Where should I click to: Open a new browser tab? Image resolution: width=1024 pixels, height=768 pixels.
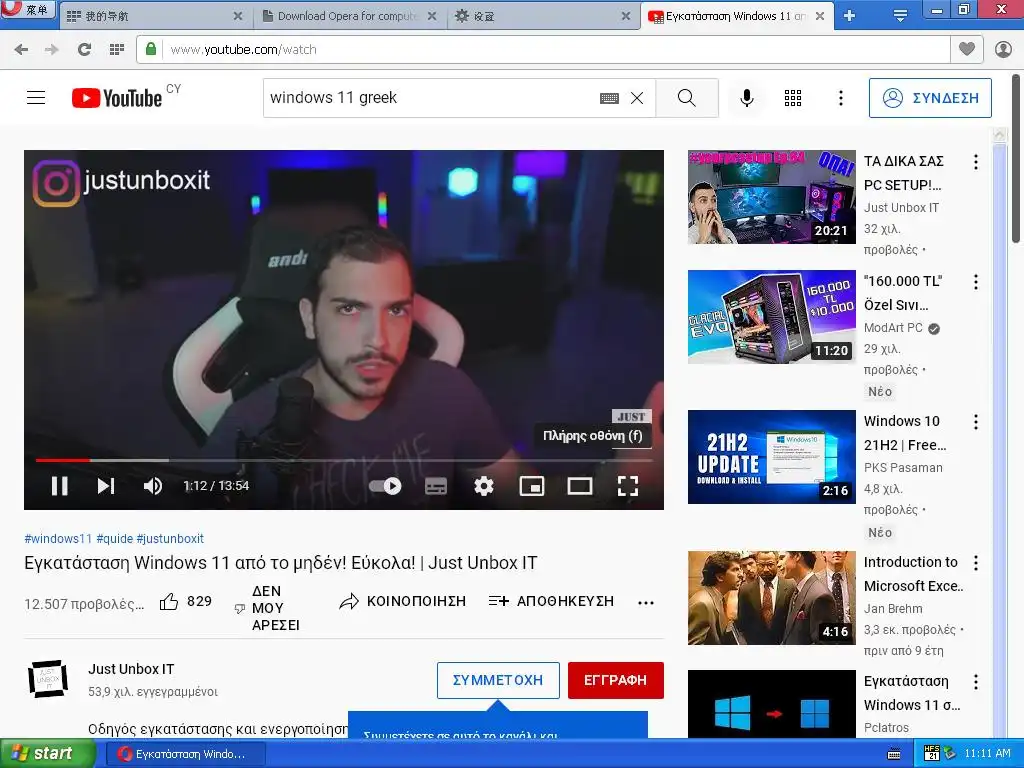pos(849,16)
